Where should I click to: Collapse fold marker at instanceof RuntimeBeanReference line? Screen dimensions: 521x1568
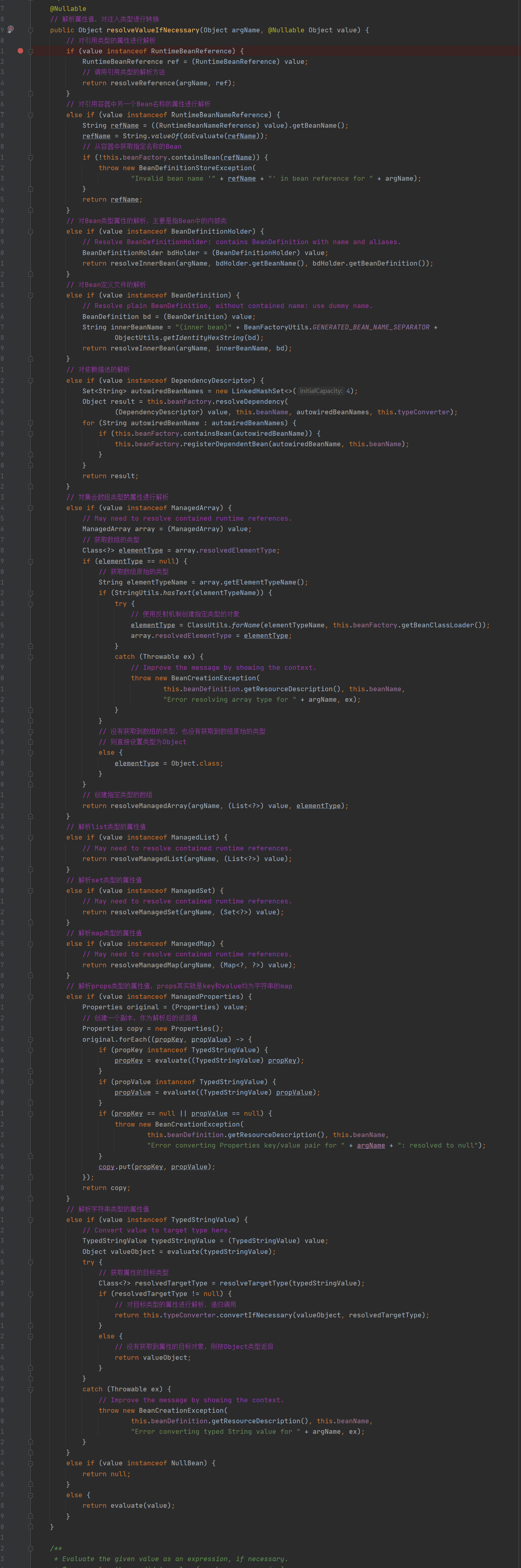click(x=30, y=51)
